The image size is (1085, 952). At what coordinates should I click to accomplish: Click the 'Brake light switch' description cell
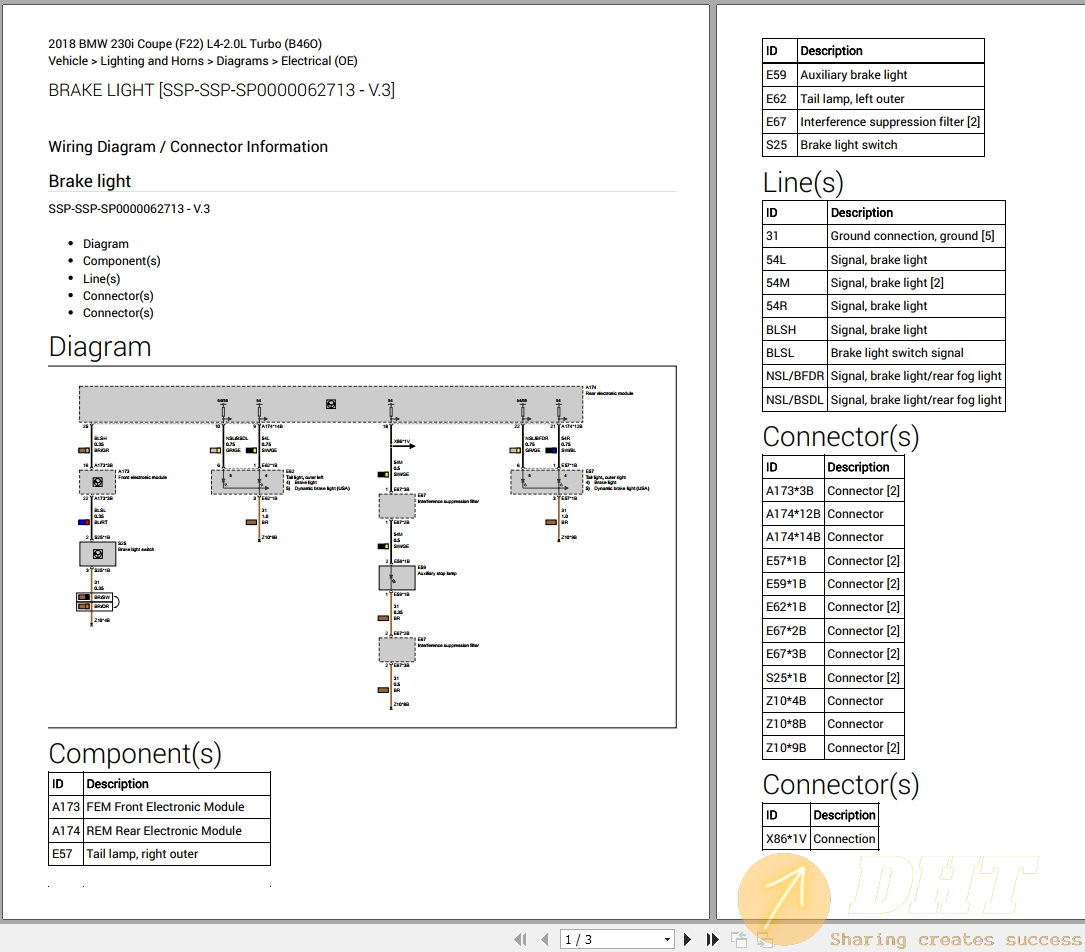[891, 145]
